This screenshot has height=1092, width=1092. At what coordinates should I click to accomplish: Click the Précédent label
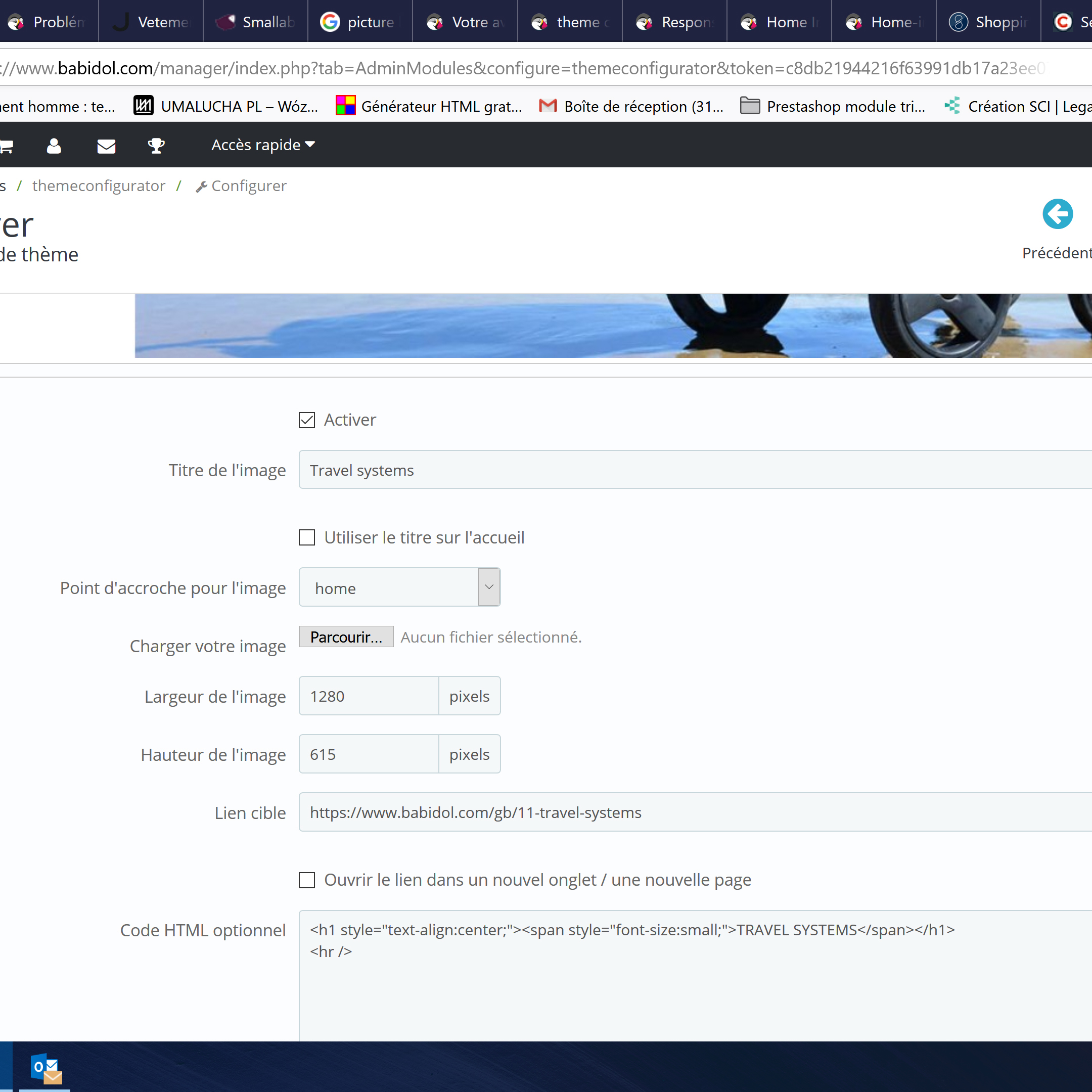pos(1057,253)
